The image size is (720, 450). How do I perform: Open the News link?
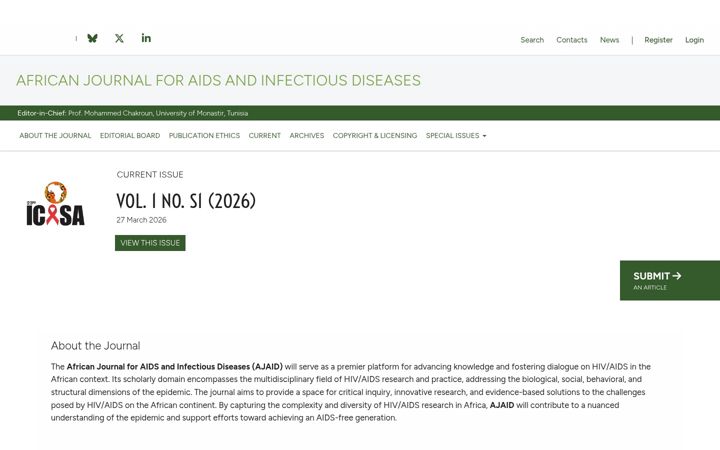(609, 40)
